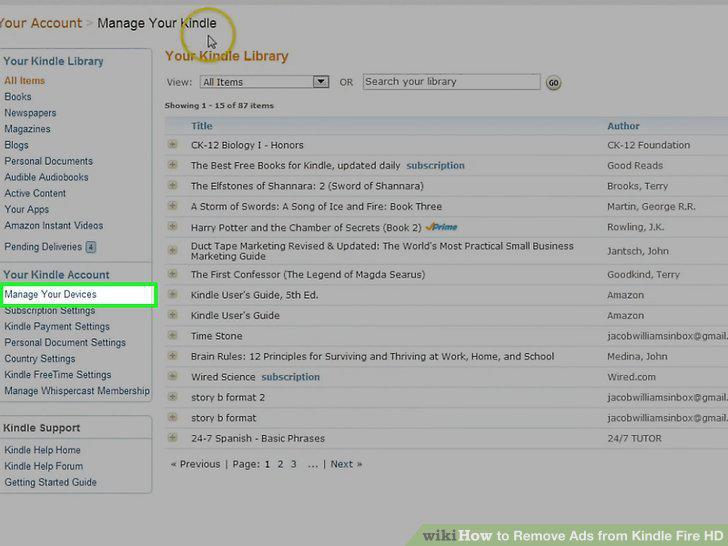The width and height of the screenshot is (728, 546).
Task: Expand the Brain Rules row
Action: click(172, 356)
